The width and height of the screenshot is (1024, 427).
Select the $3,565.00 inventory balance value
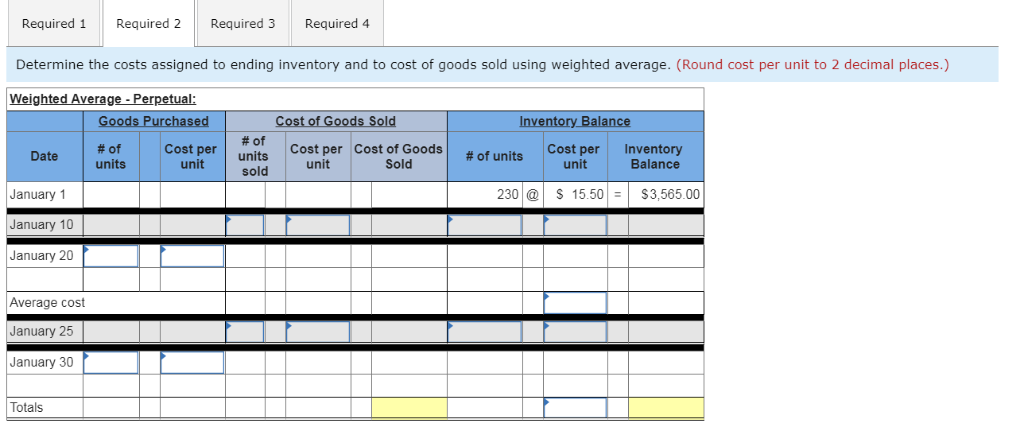670,195
